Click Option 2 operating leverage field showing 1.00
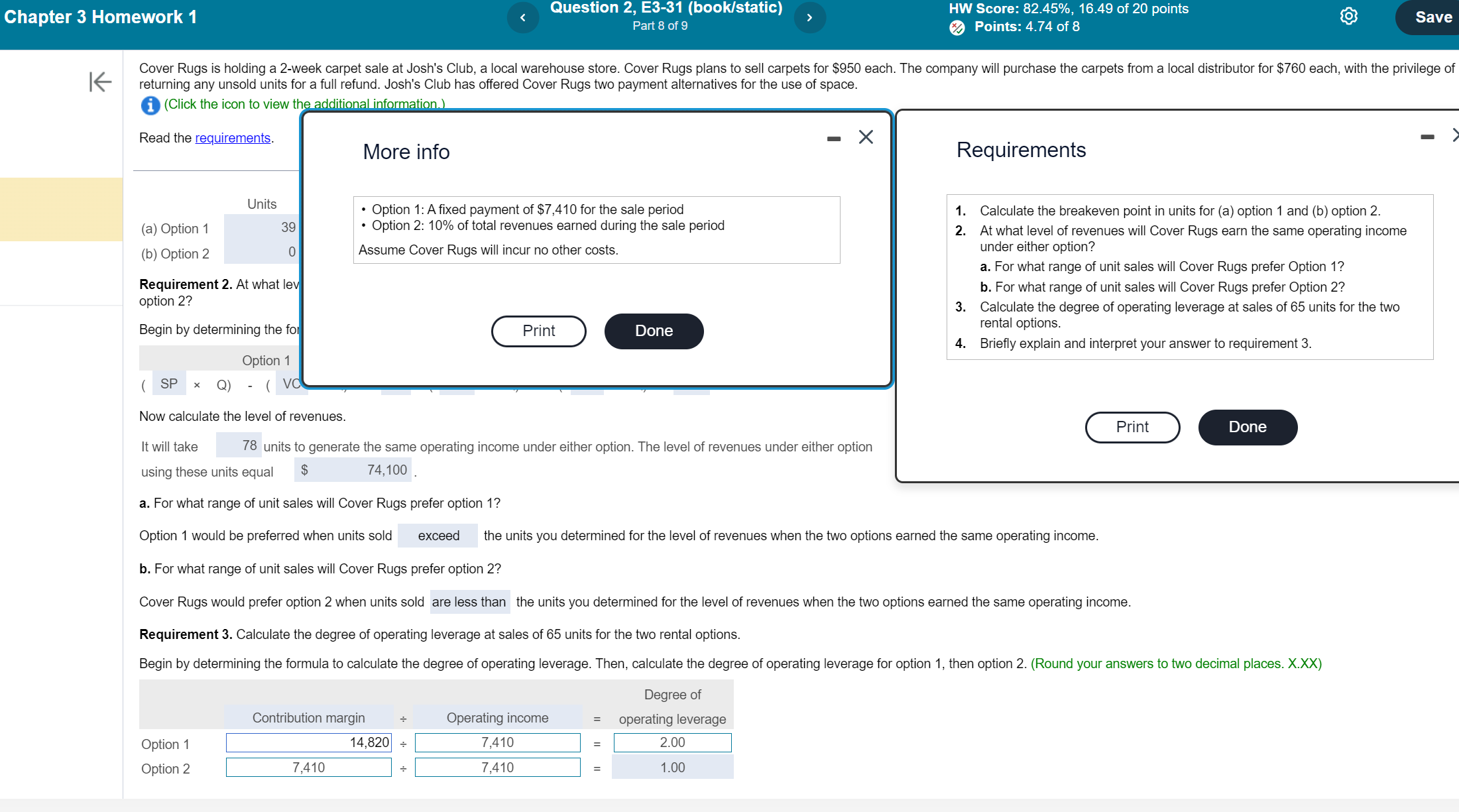 click(672, 767)
